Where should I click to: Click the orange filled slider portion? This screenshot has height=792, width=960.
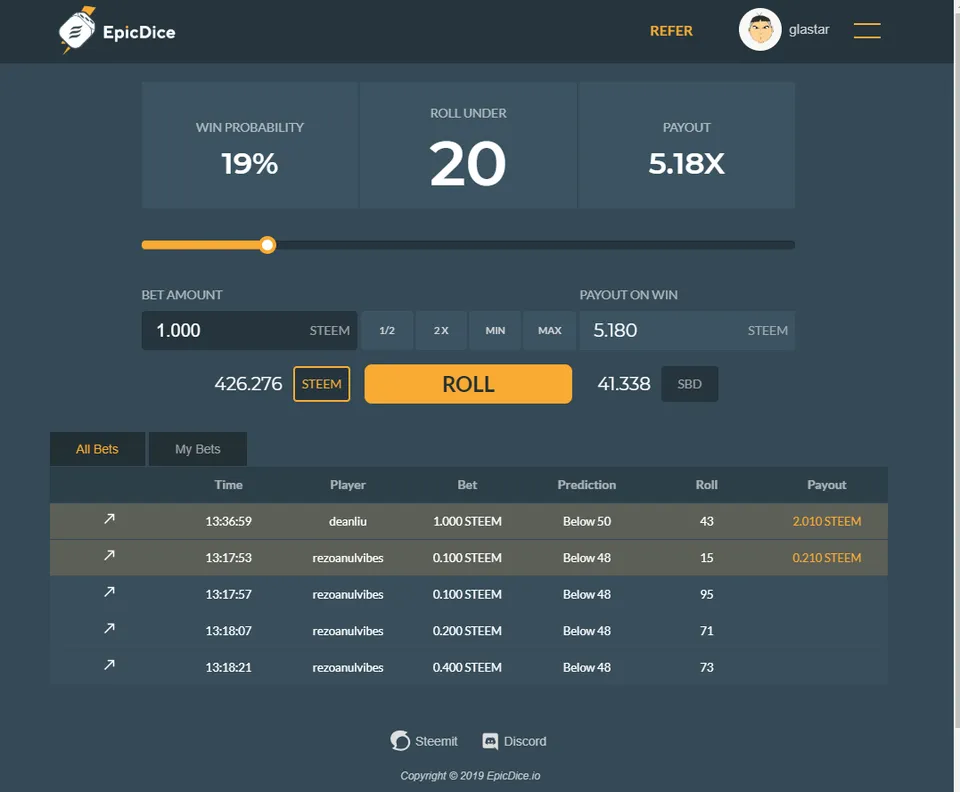pos(201,245)
